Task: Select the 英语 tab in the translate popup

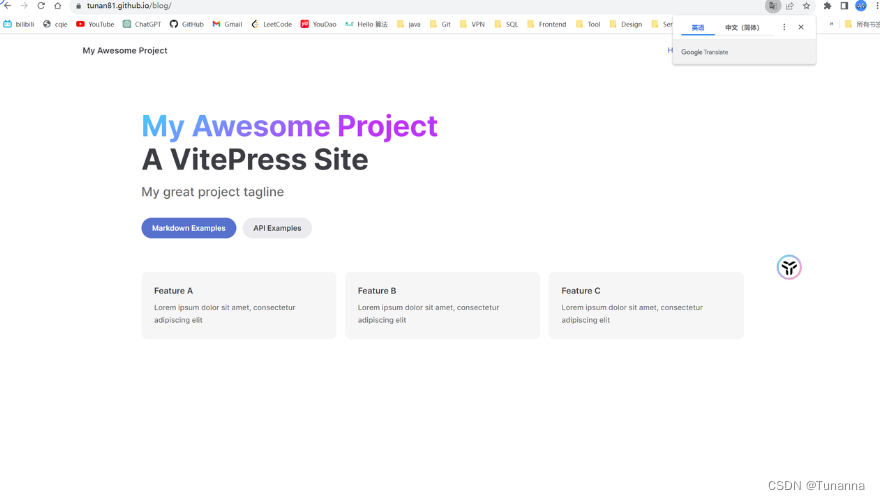Action: [698, 27]
